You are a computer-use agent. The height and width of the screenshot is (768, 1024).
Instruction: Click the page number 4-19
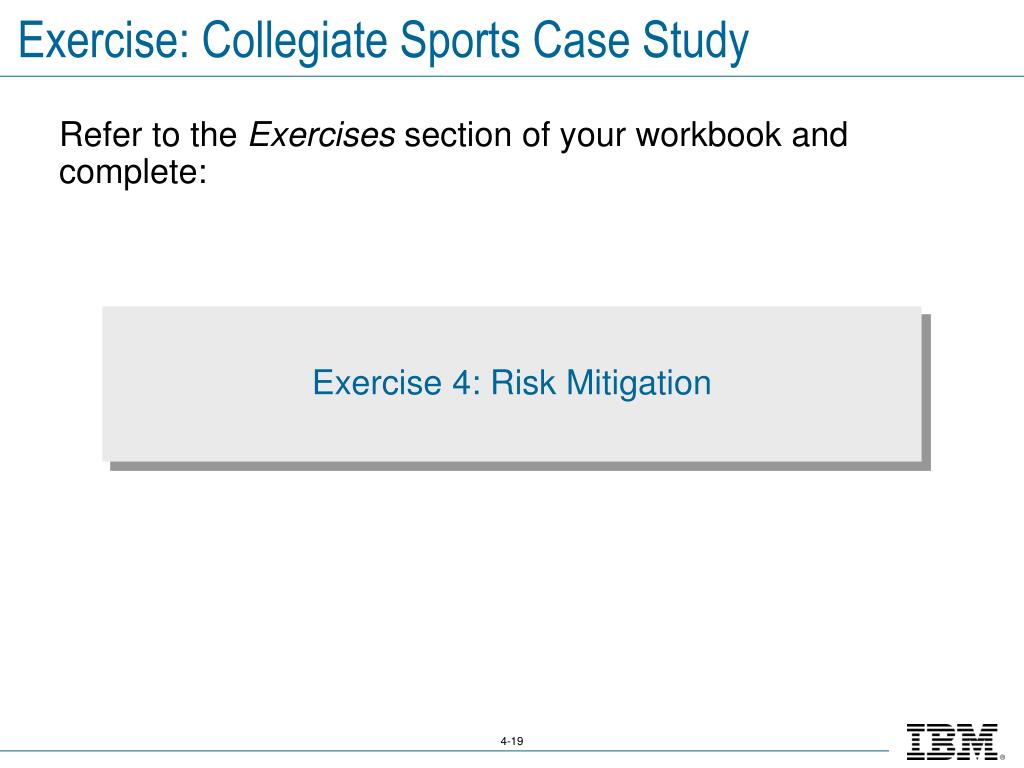point(511,741)
